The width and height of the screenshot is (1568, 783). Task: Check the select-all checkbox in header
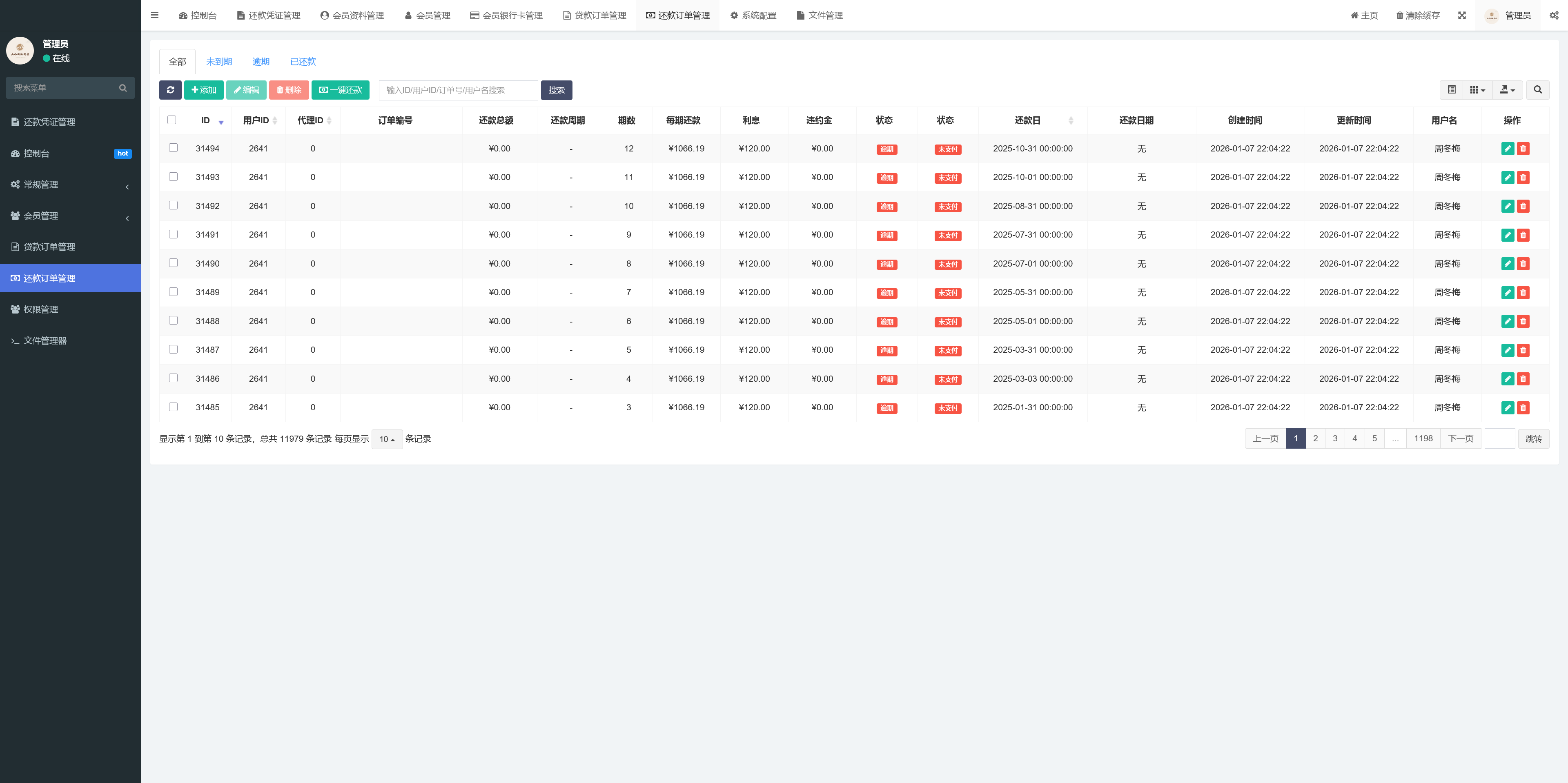(171, 120)
